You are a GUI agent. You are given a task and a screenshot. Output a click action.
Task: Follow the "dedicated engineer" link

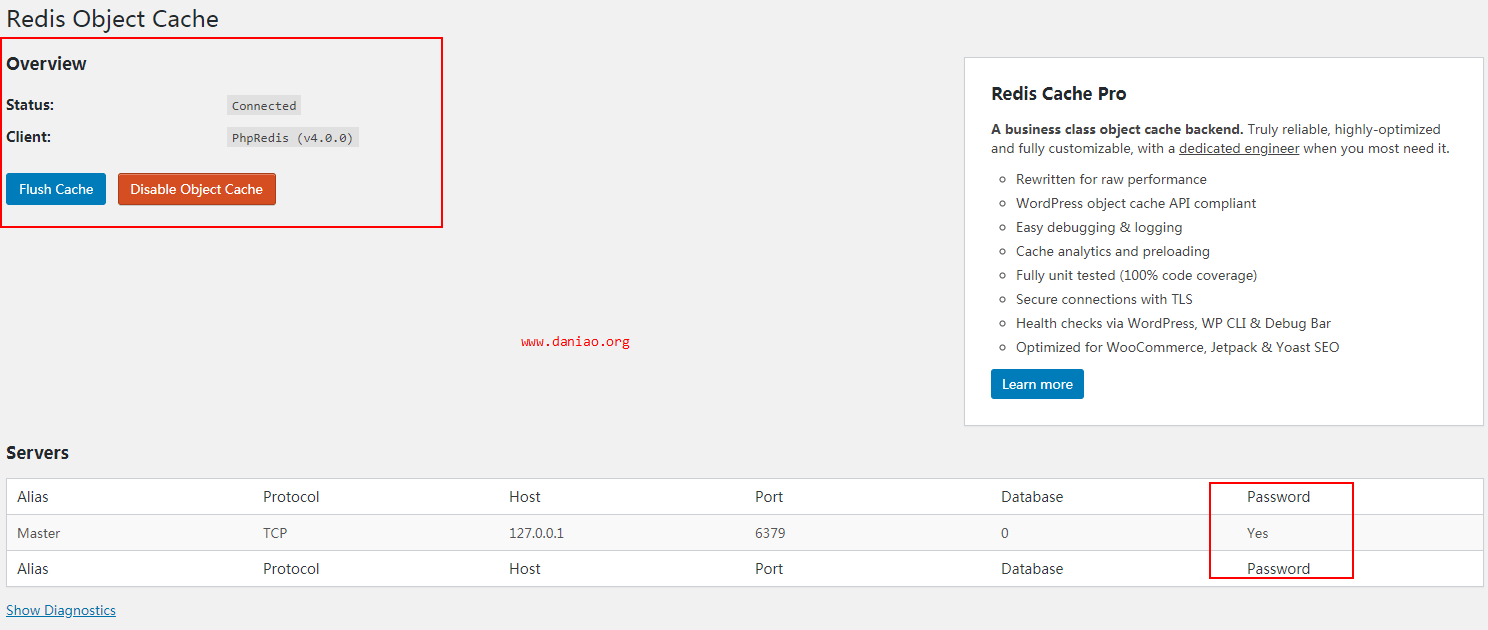click(1239, 148)
